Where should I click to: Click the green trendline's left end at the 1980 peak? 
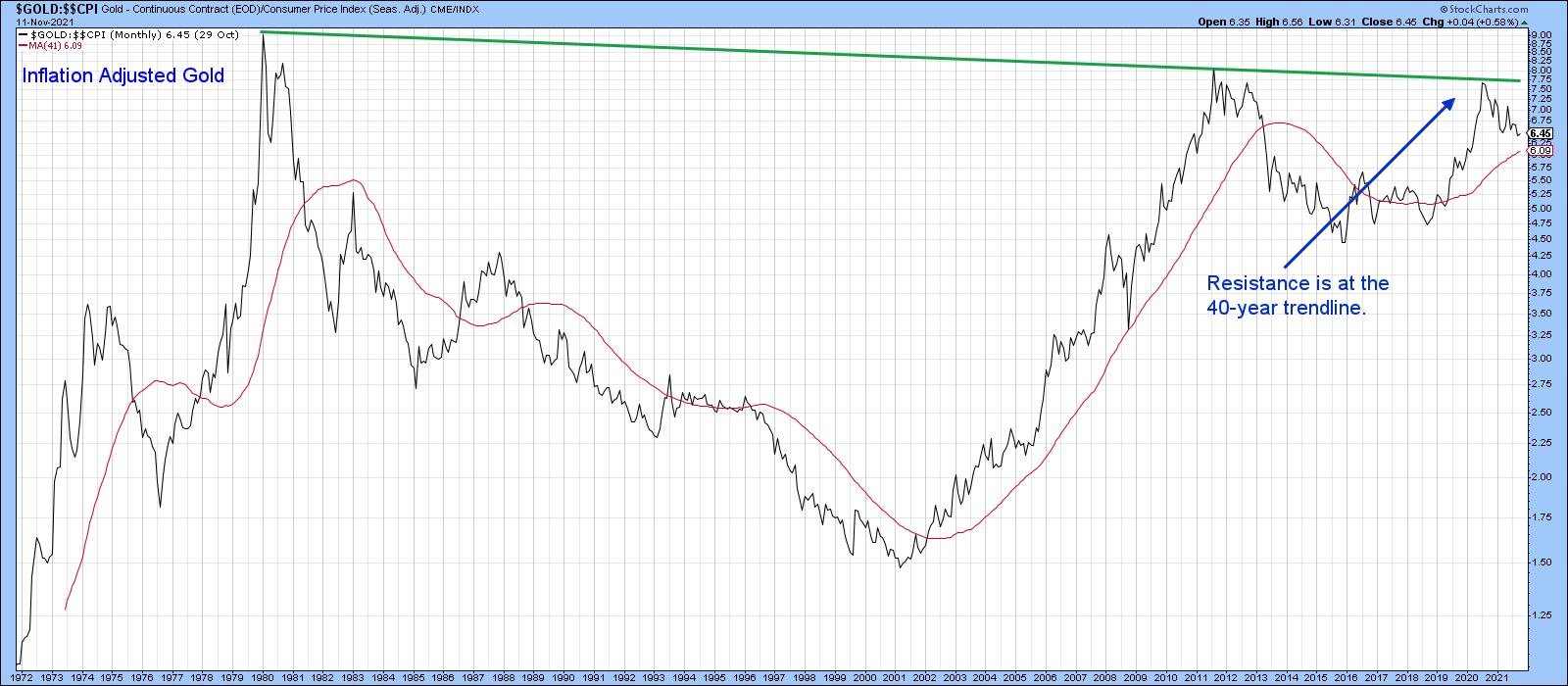(x=263, y=32)
